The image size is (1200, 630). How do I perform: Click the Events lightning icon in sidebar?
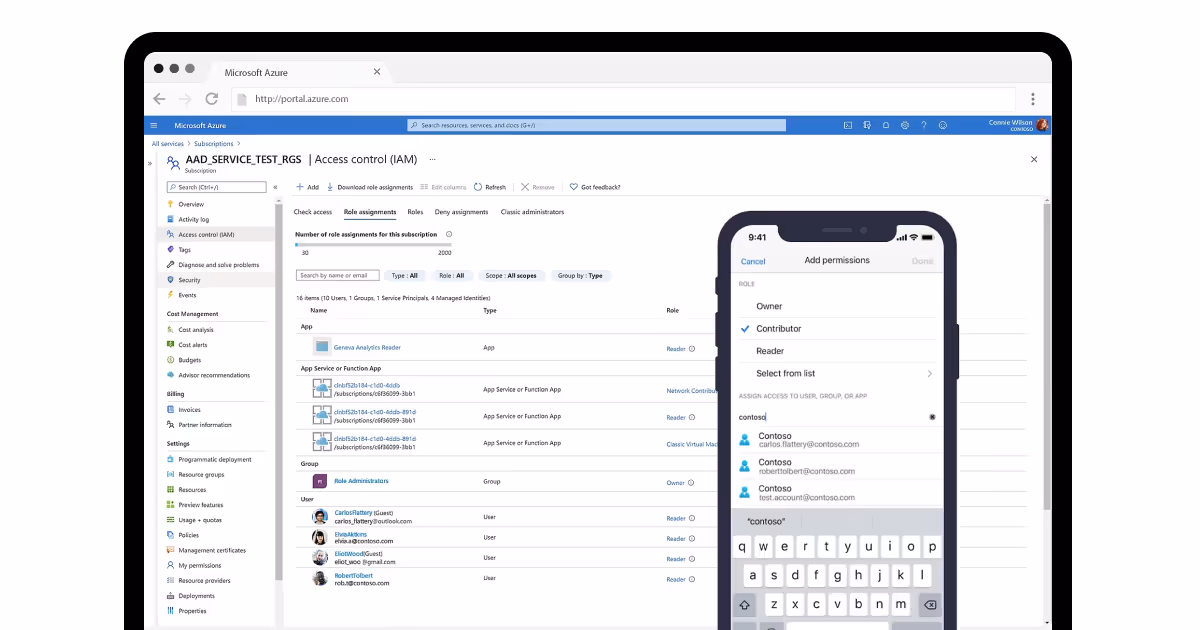point(171,295)
